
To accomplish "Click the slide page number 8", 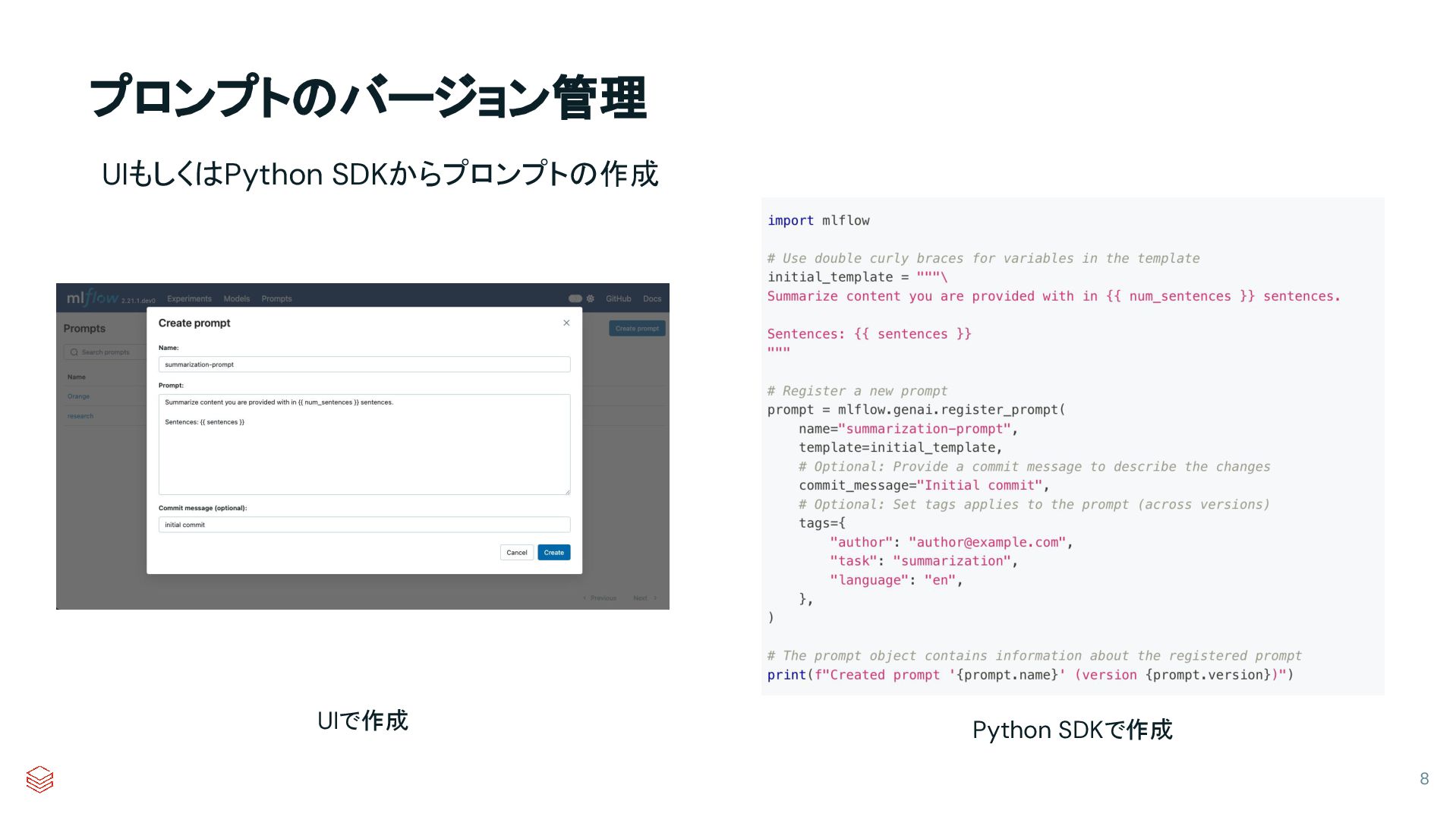I will click(x=1424, y=779).
